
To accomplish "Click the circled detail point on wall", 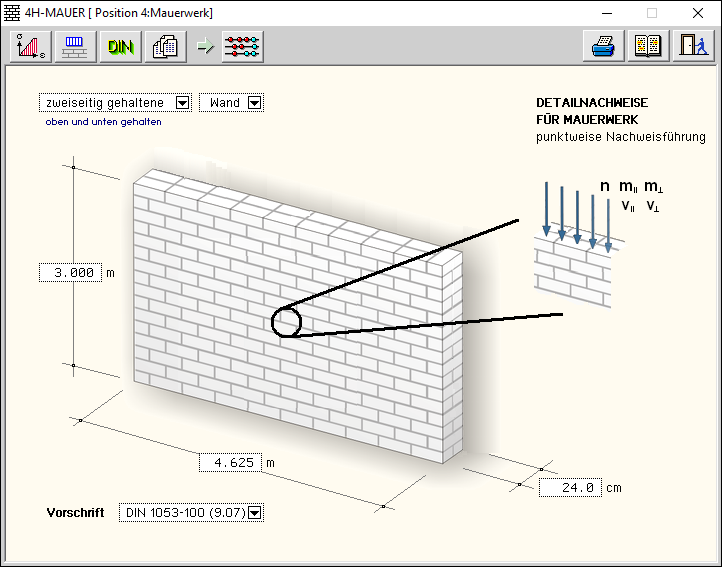I will pos(286,322).
